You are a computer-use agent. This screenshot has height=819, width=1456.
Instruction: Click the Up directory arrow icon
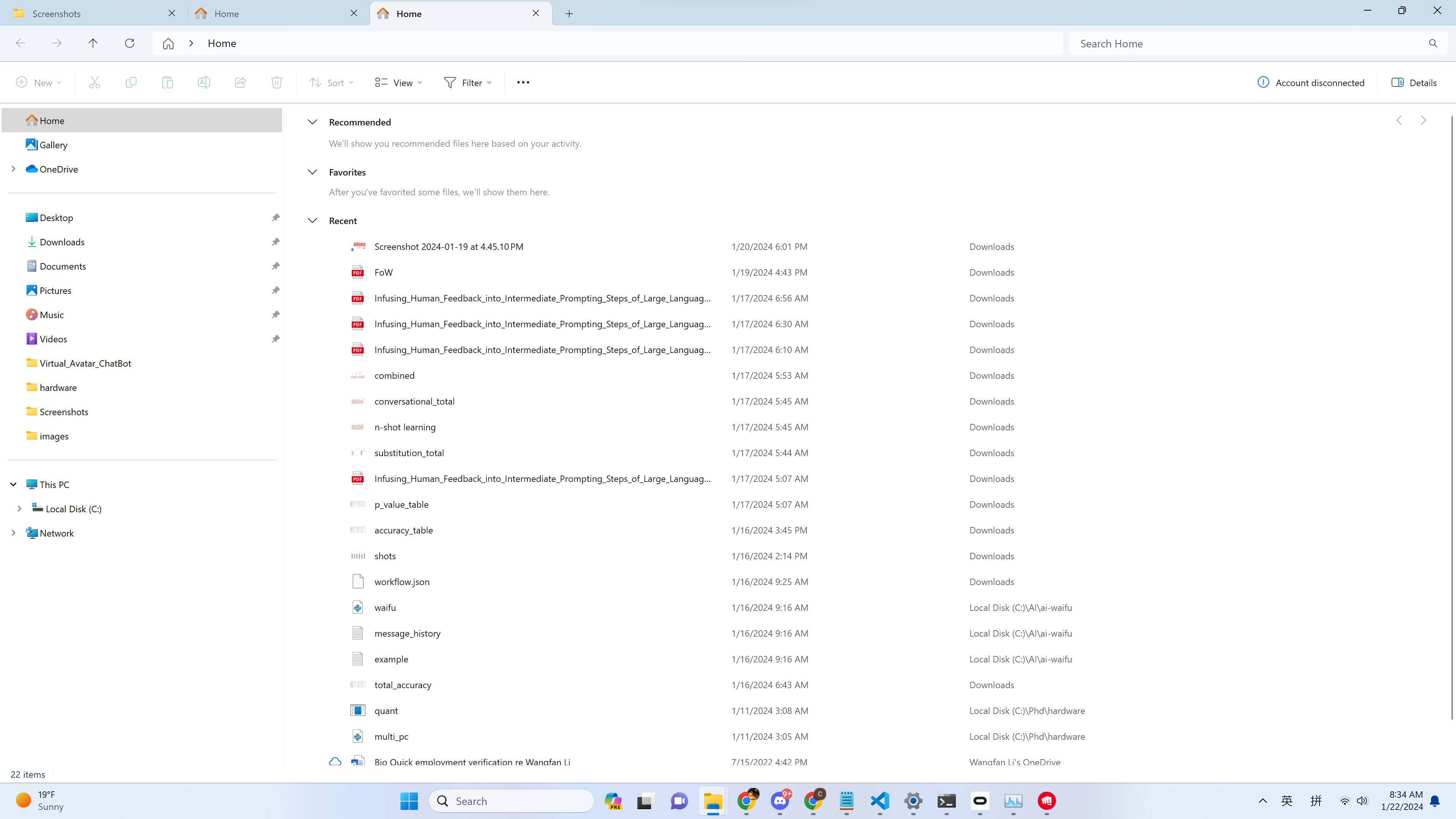93,43
